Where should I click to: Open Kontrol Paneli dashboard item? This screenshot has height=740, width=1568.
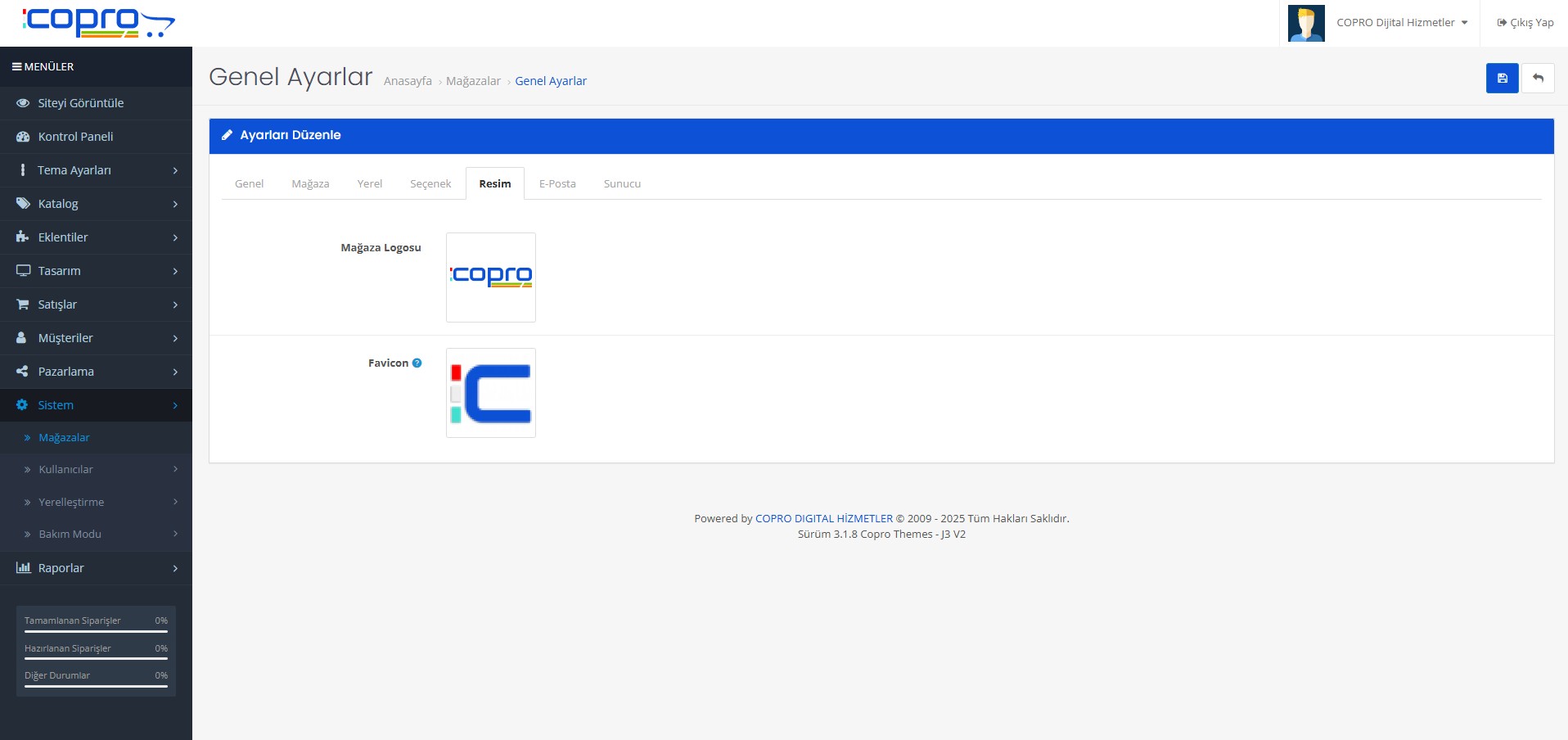75,137
